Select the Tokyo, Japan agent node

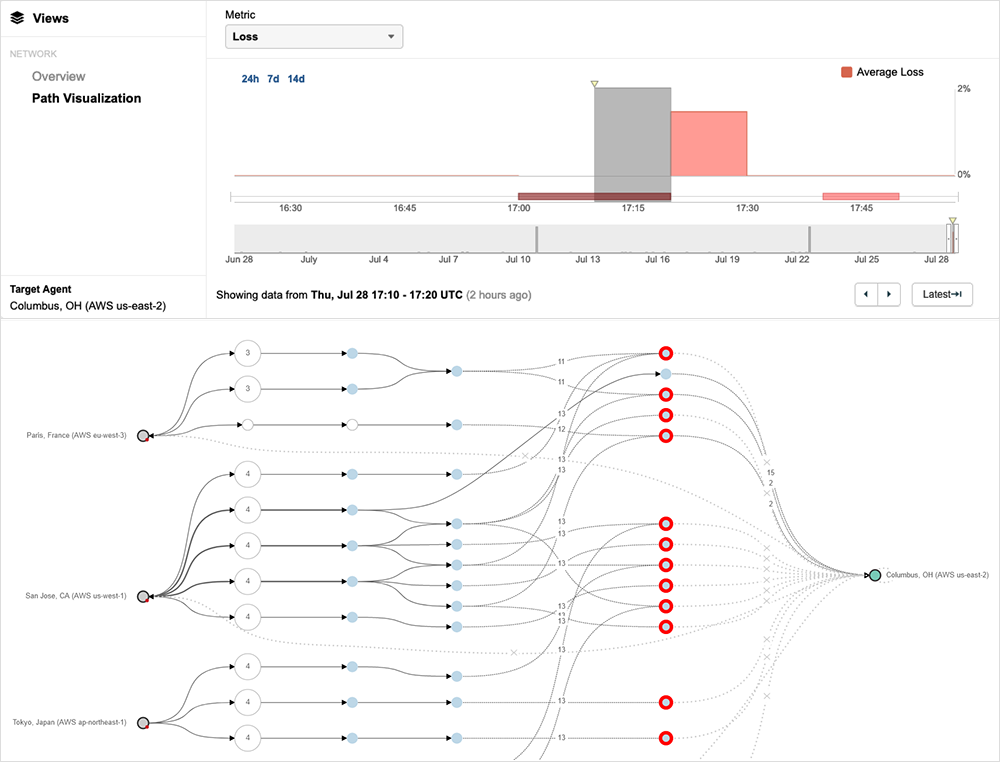143,722
